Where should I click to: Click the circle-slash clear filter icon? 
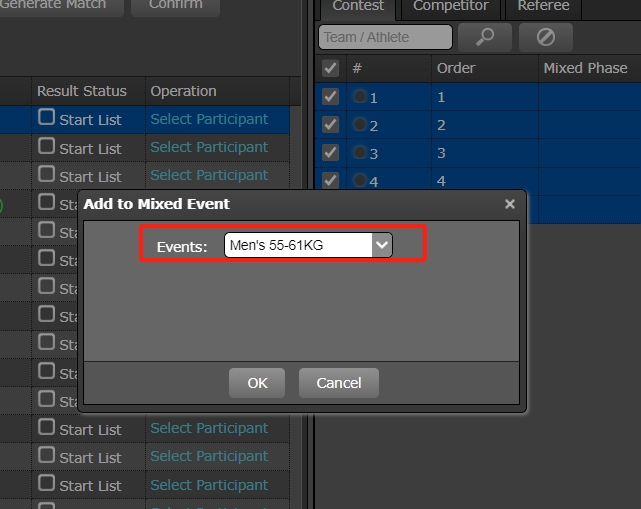coord(545,37)
